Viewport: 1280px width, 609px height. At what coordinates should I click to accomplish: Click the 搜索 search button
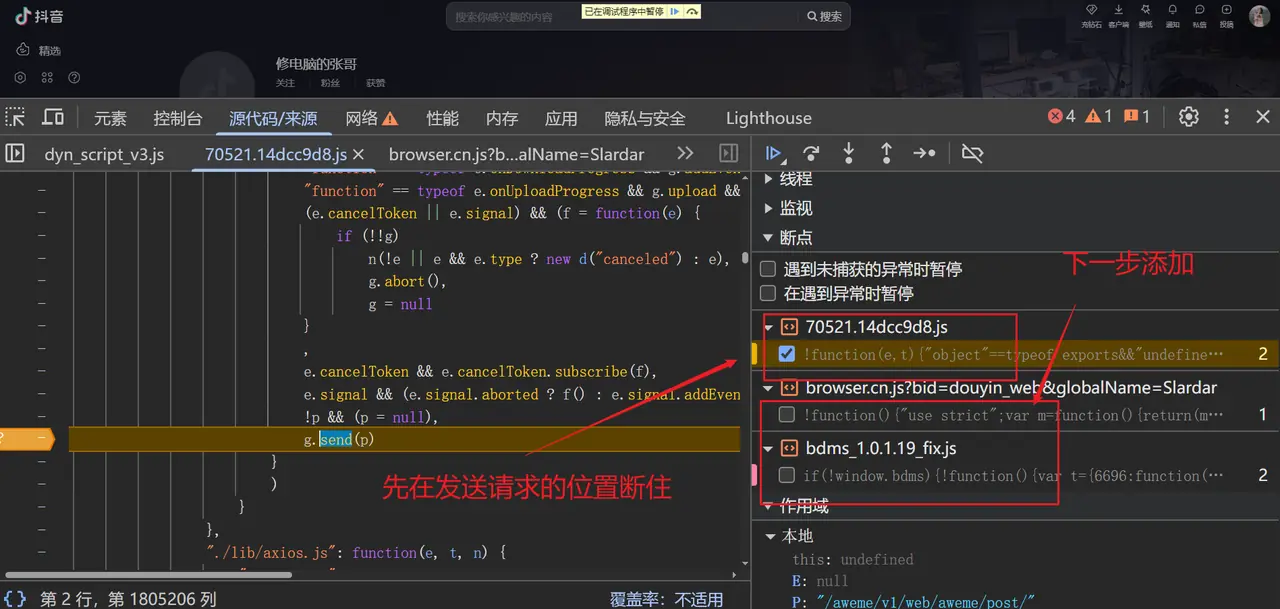(x=824, y=16)
